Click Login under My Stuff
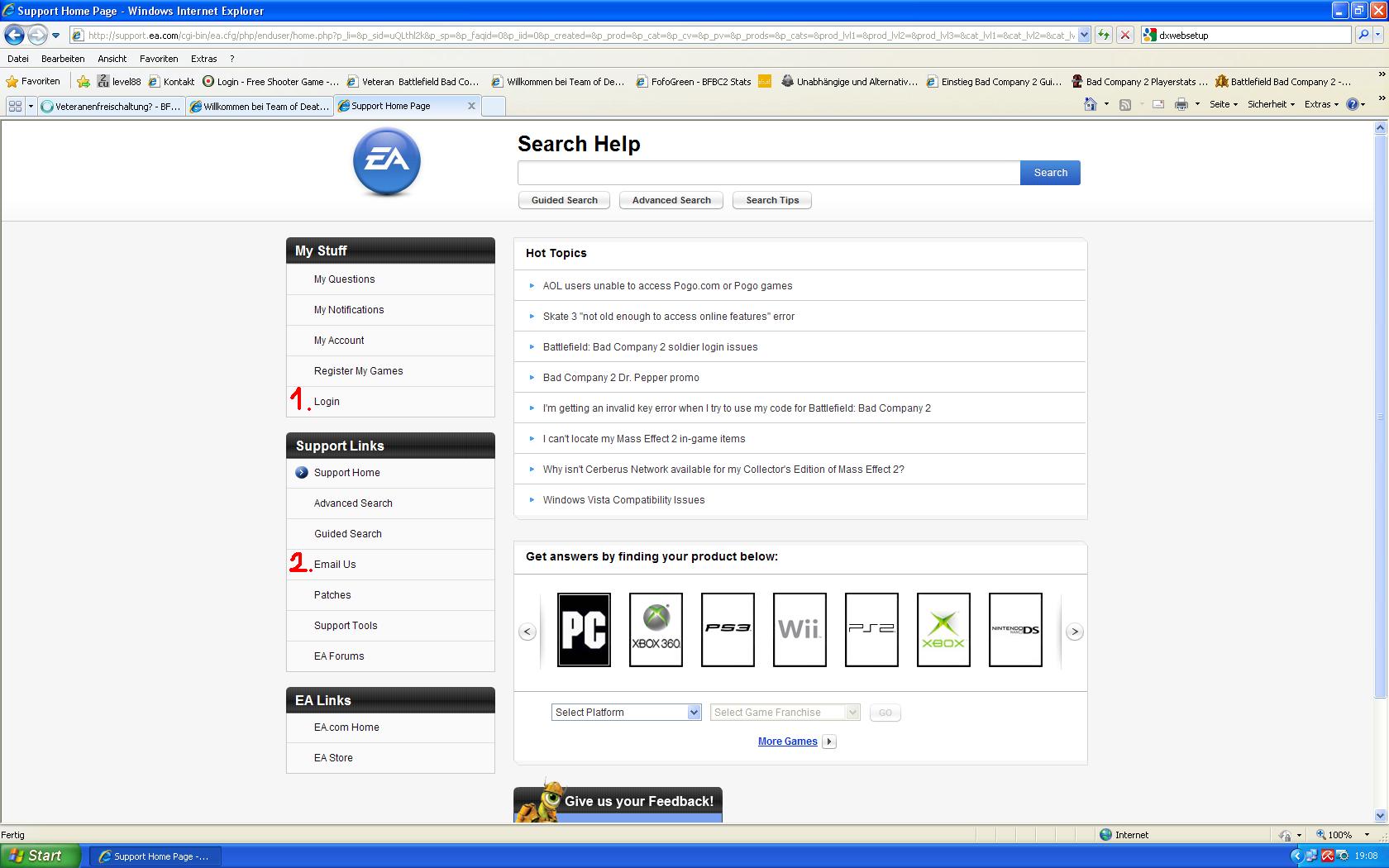 tap(327, 402)
